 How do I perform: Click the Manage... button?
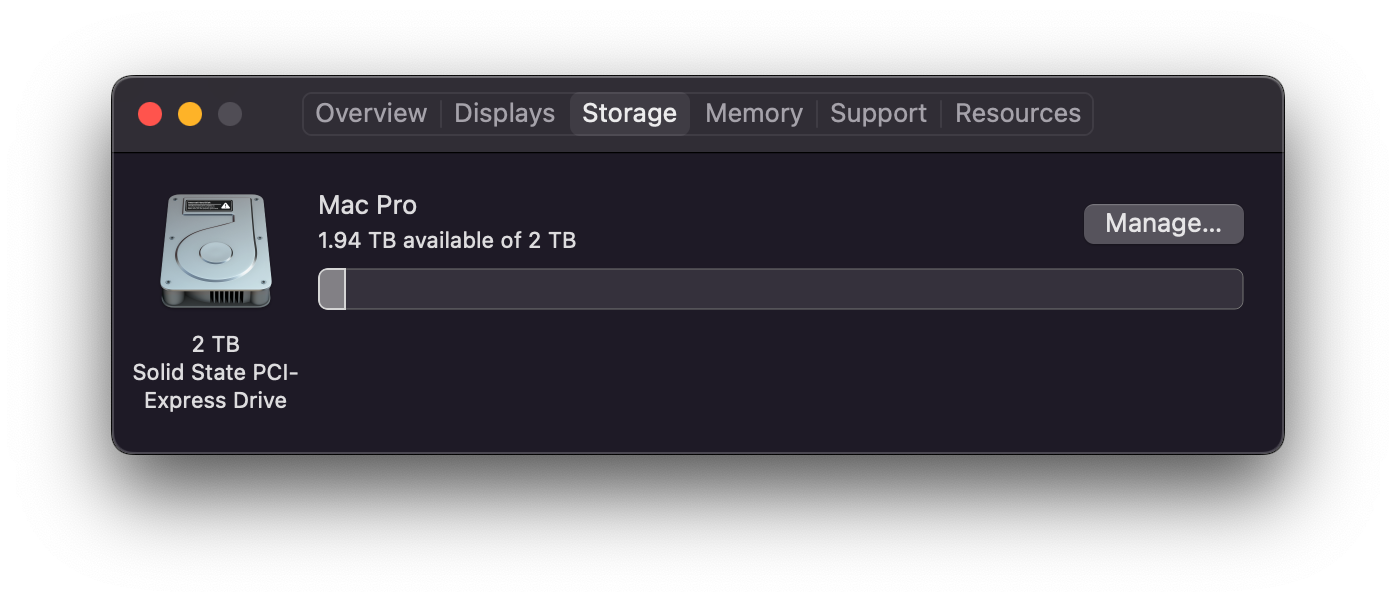click(x=1163, y=224)
